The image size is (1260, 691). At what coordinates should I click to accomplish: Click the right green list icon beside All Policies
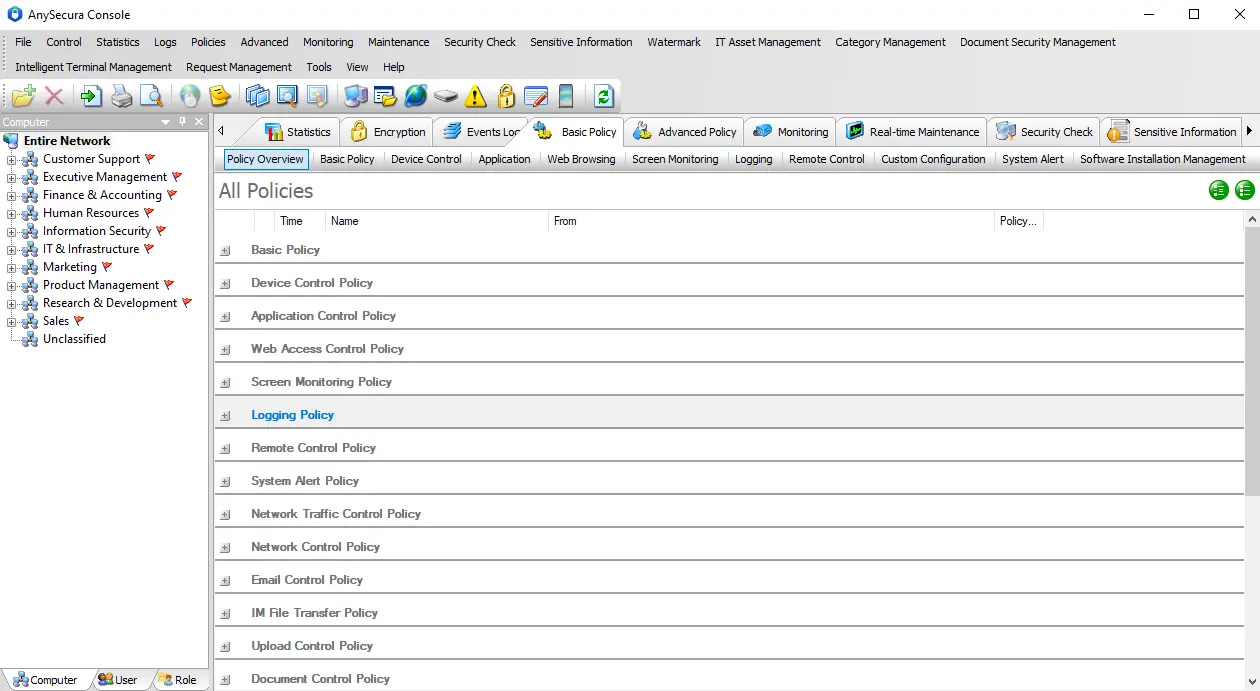1245,190
